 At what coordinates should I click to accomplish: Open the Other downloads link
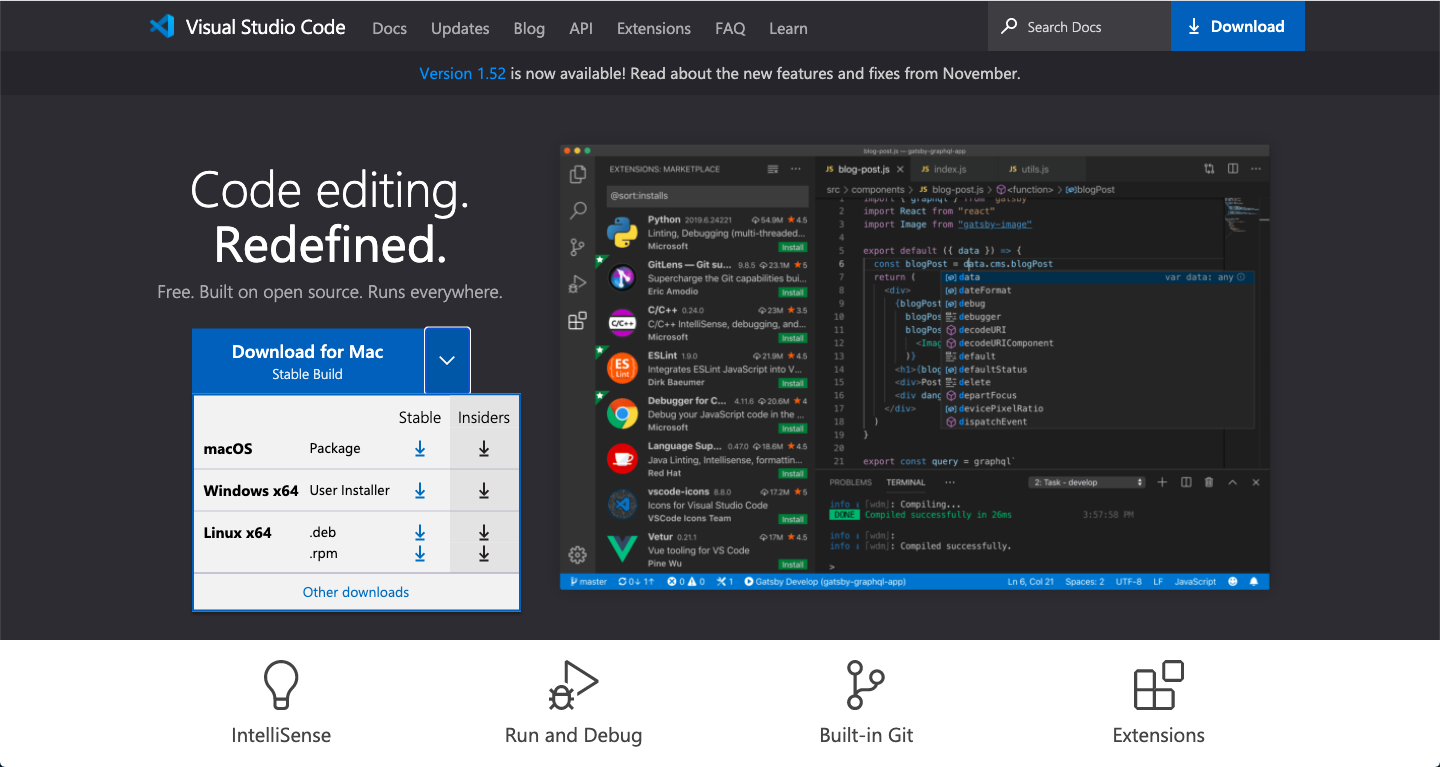[x=356, y=592]
